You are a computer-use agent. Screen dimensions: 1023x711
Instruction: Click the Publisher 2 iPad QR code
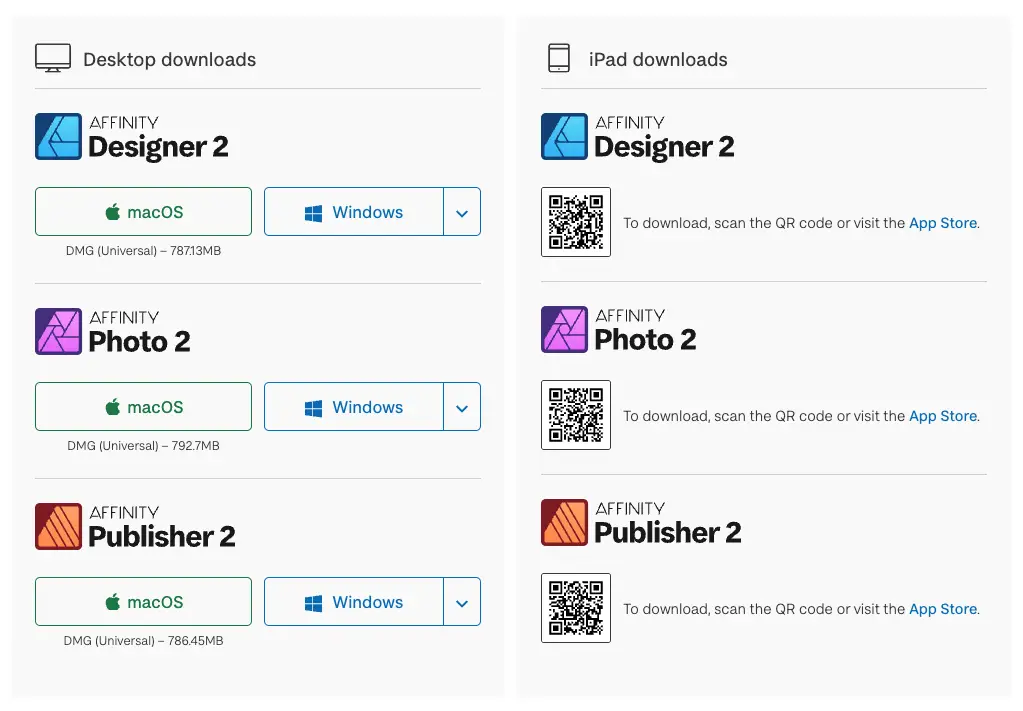(x=576, y=608)
